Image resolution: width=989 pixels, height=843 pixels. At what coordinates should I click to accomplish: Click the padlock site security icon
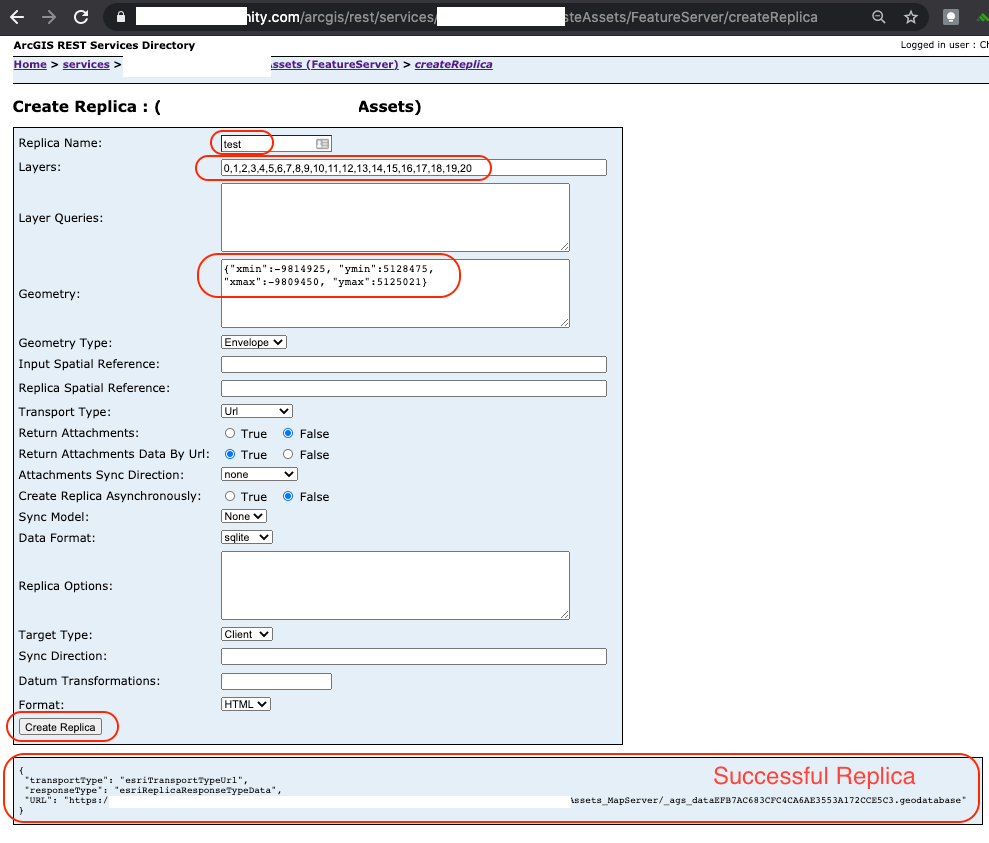120,17
